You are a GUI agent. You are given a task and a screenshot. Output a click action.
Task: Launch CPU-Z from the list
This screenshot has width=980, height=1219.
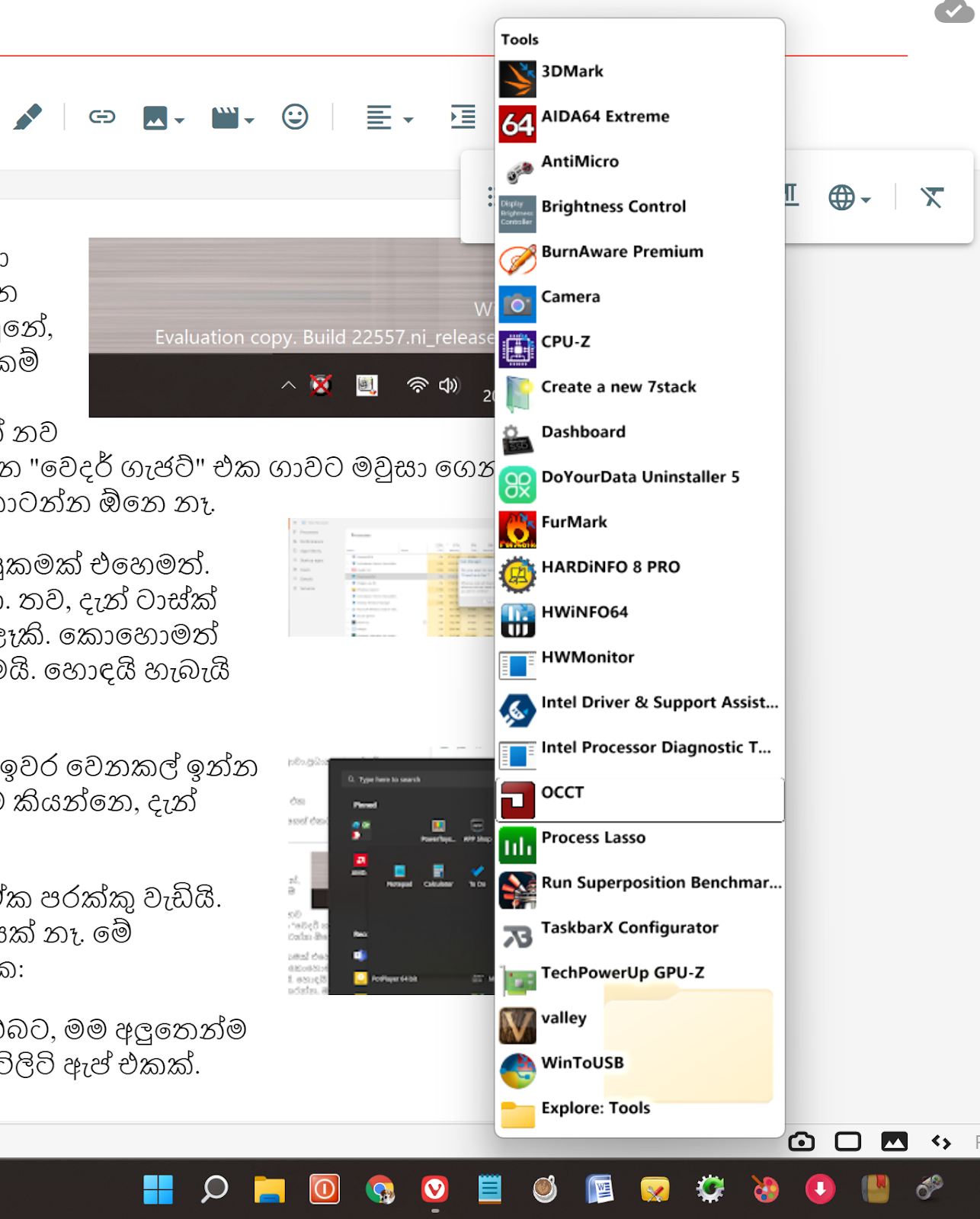pyautogui.click(x=639, y=349)
